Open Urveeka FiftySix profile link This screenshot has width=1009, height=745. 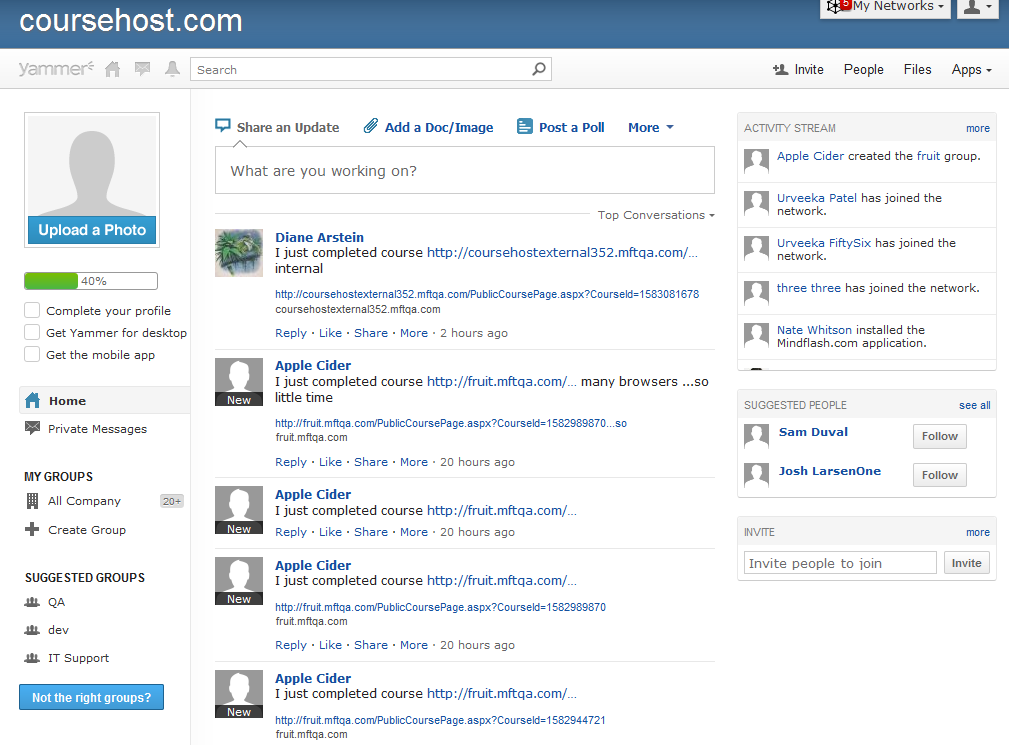click(824, 243)
